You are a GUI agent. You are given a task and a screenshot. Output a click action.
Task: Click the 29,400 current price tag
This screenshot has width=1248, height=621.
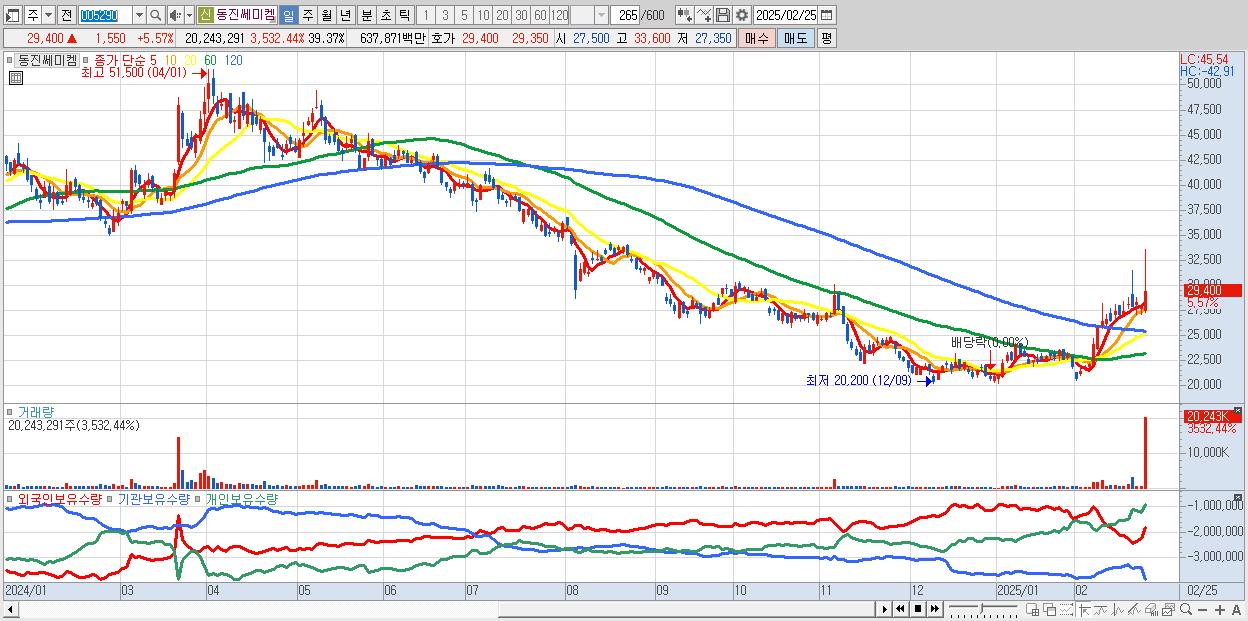(1210, 290)
